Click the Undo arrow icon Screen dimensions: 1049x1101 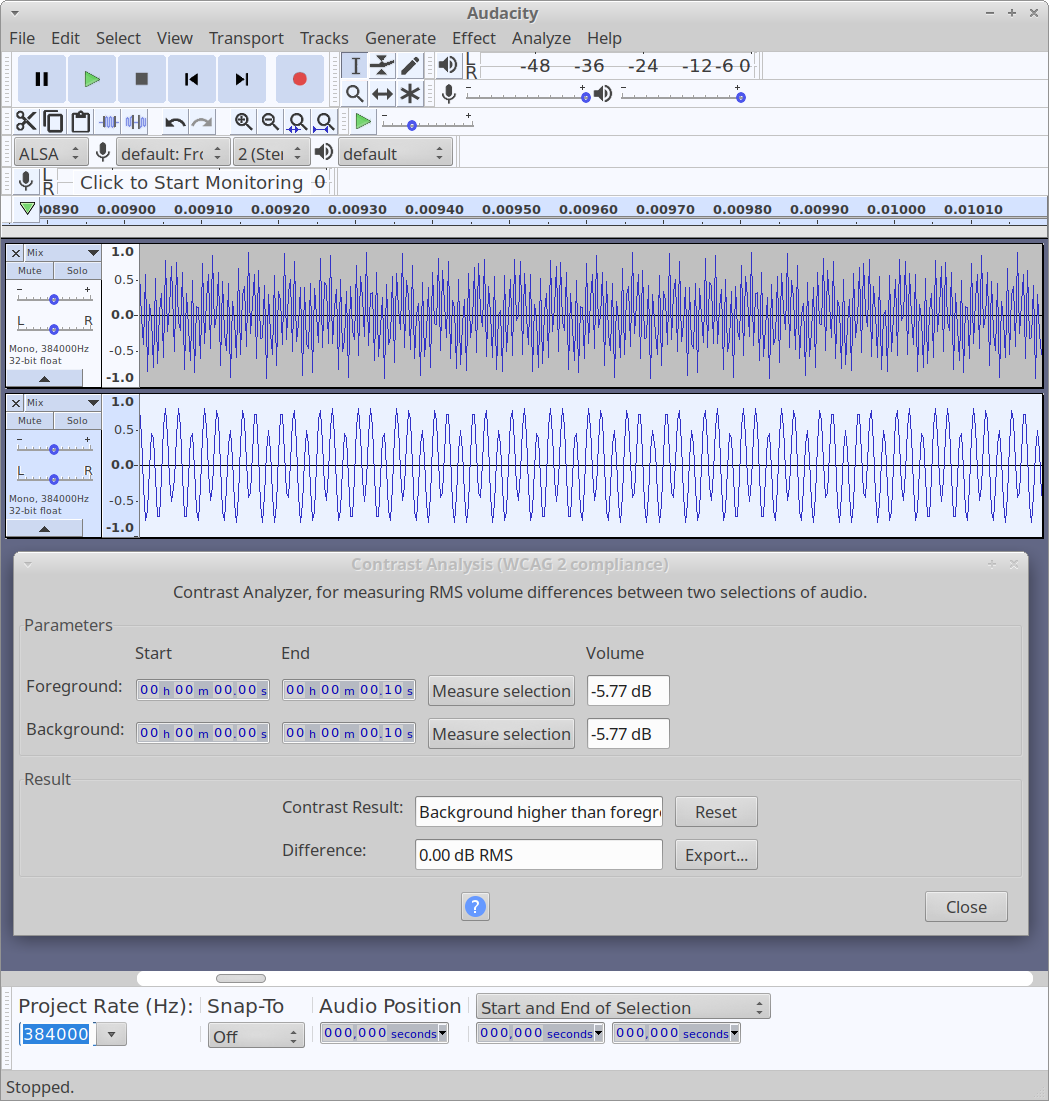tap(175, 122)
